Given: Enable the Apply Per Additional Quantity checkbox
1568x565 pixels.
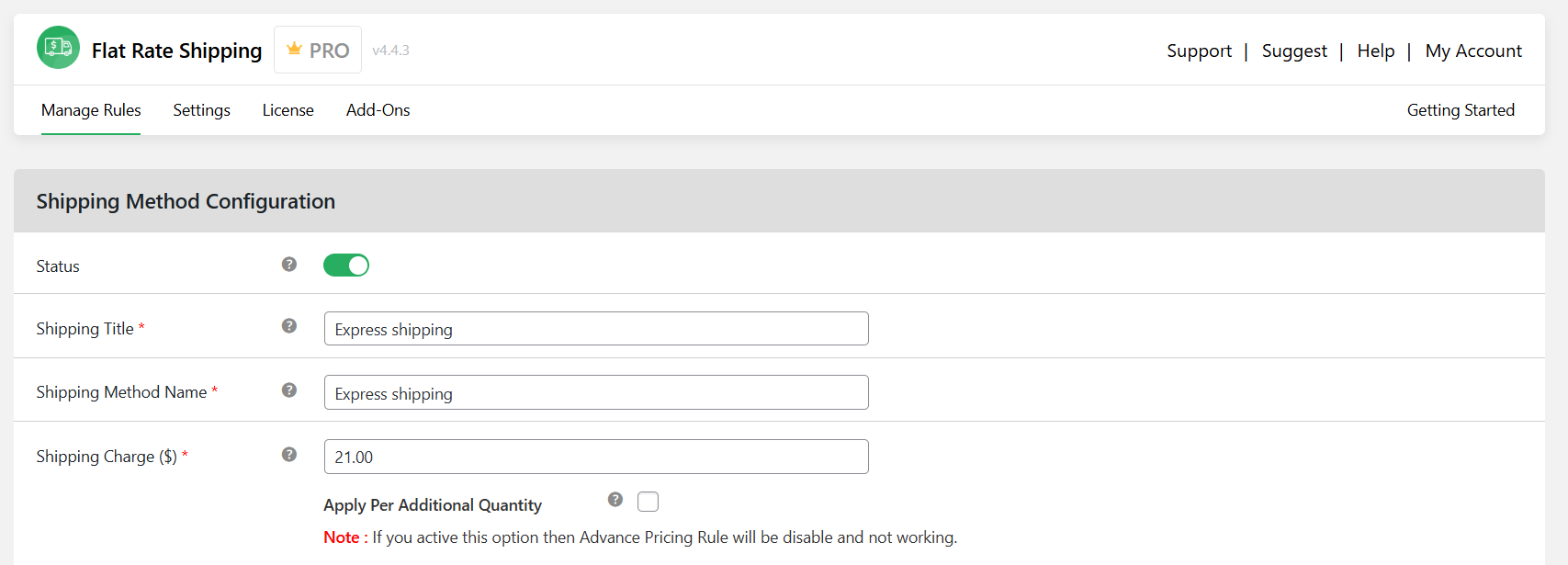Looking at the screenshot, I should point(648,501).
